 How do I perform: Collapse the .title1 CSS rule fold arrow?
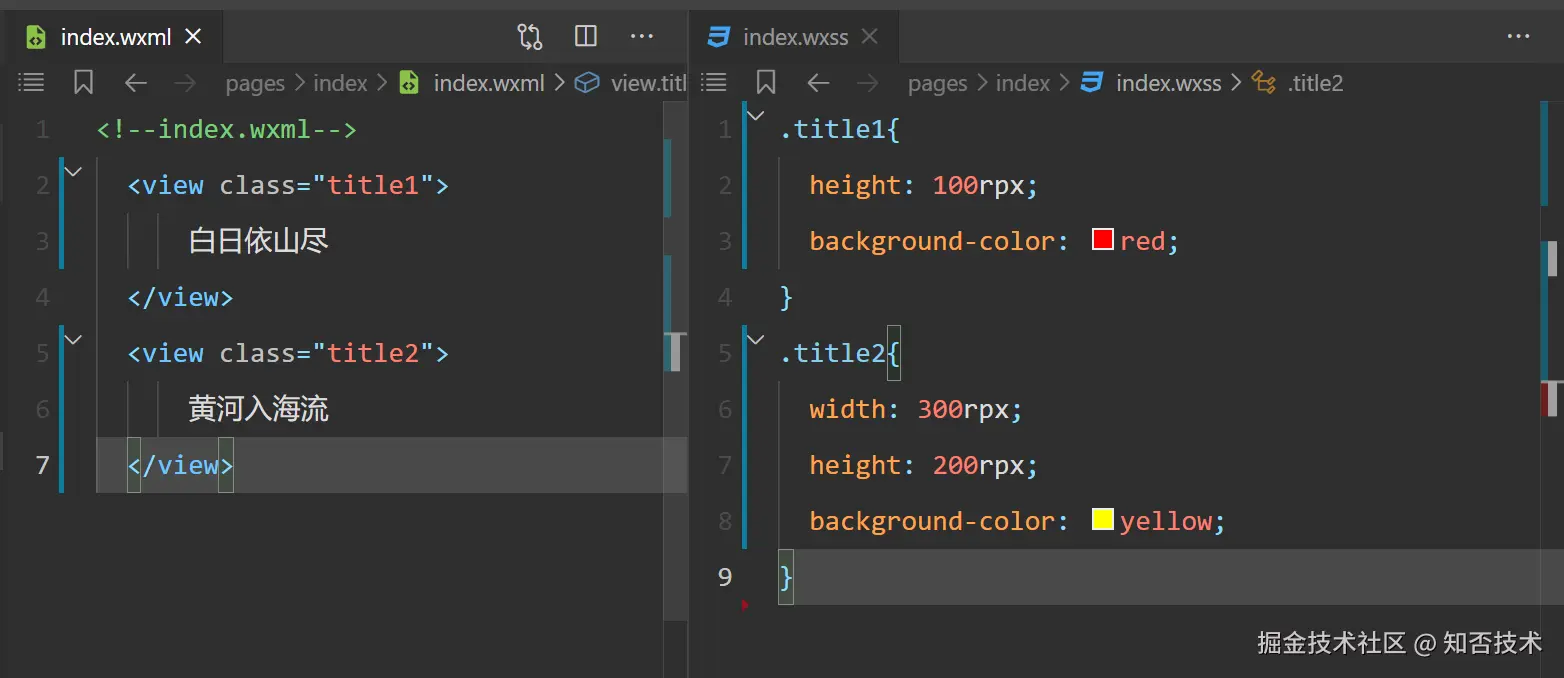[756, 116]
